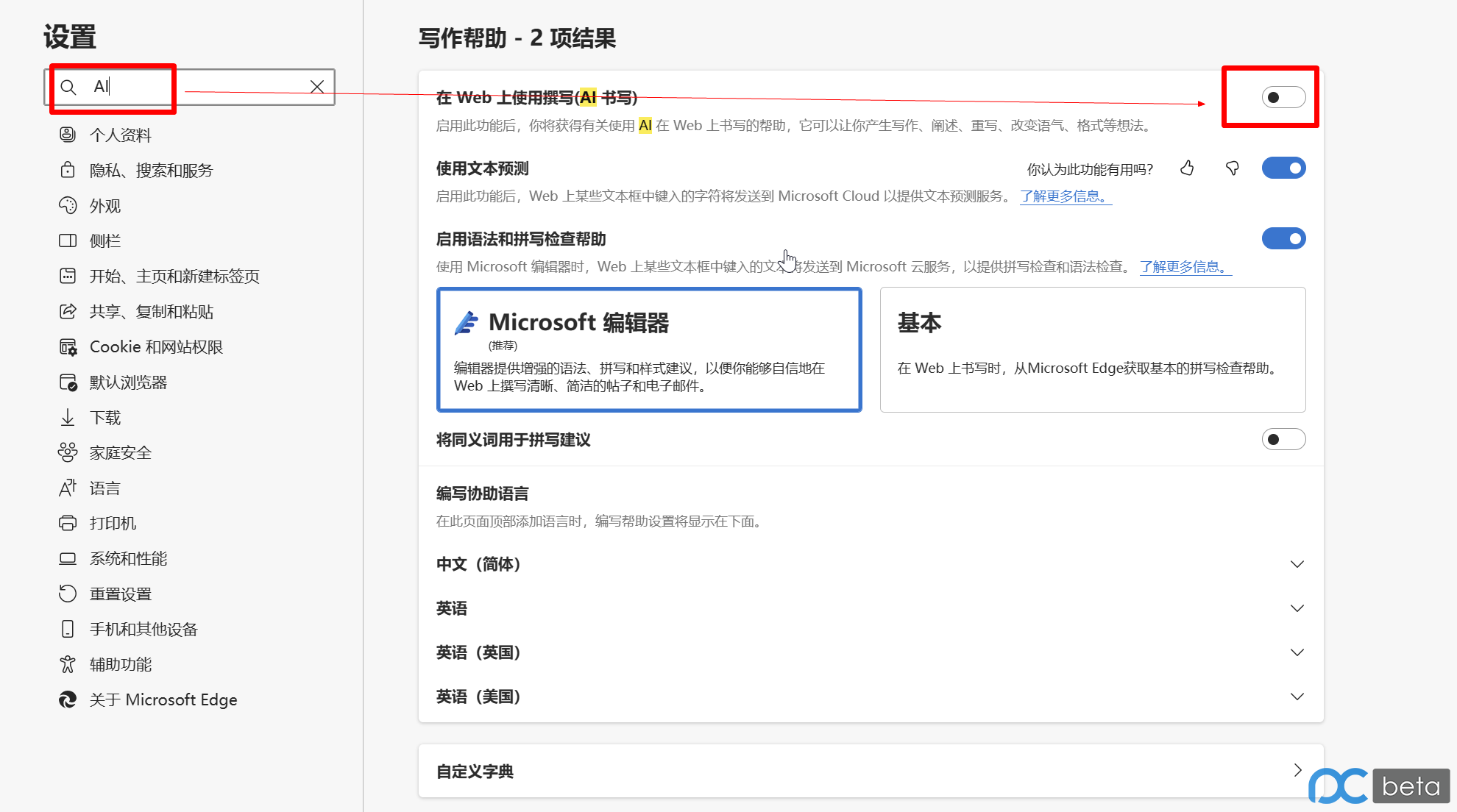Open the 家庭安全 settings section

(121, 452)
